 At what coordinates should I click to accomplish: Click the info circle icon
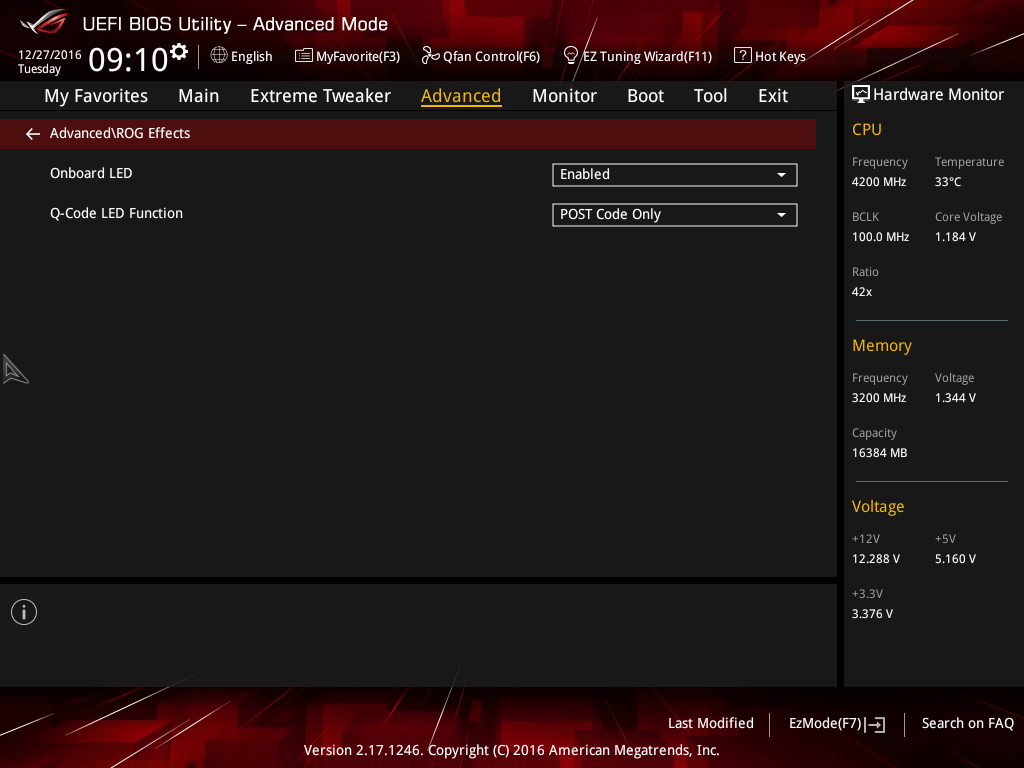pos(24,612)
